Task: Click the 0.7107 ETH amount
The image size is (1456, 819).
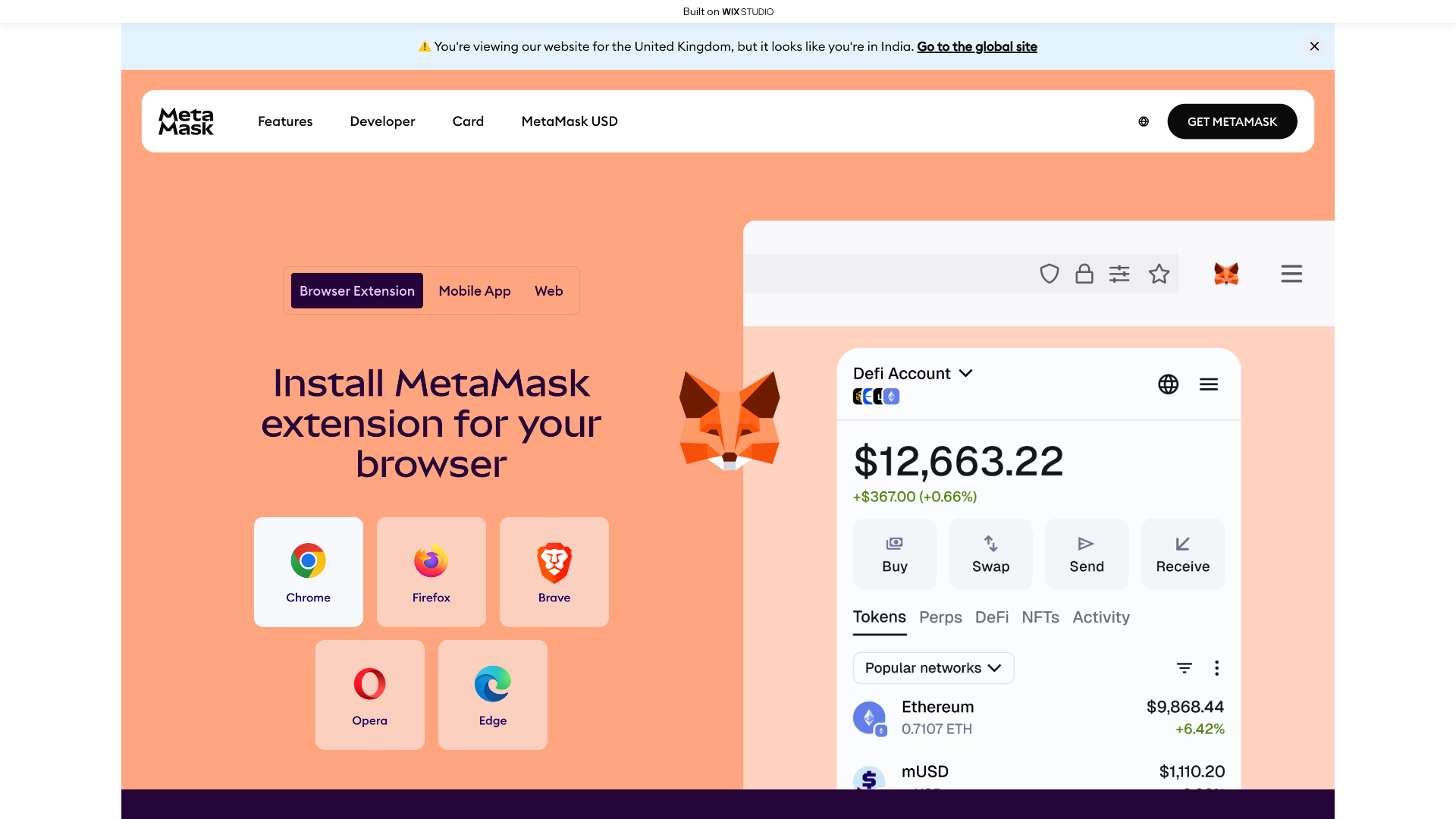Action: (x=937, y=729)
